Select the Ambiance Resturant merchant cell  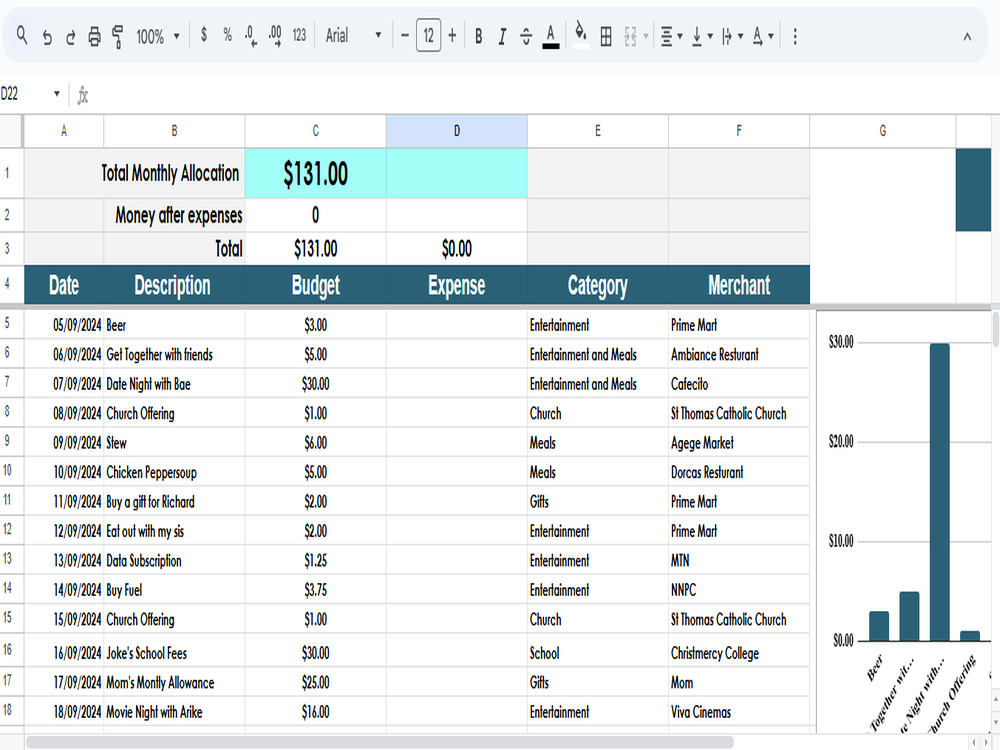[x=739, y=355]
